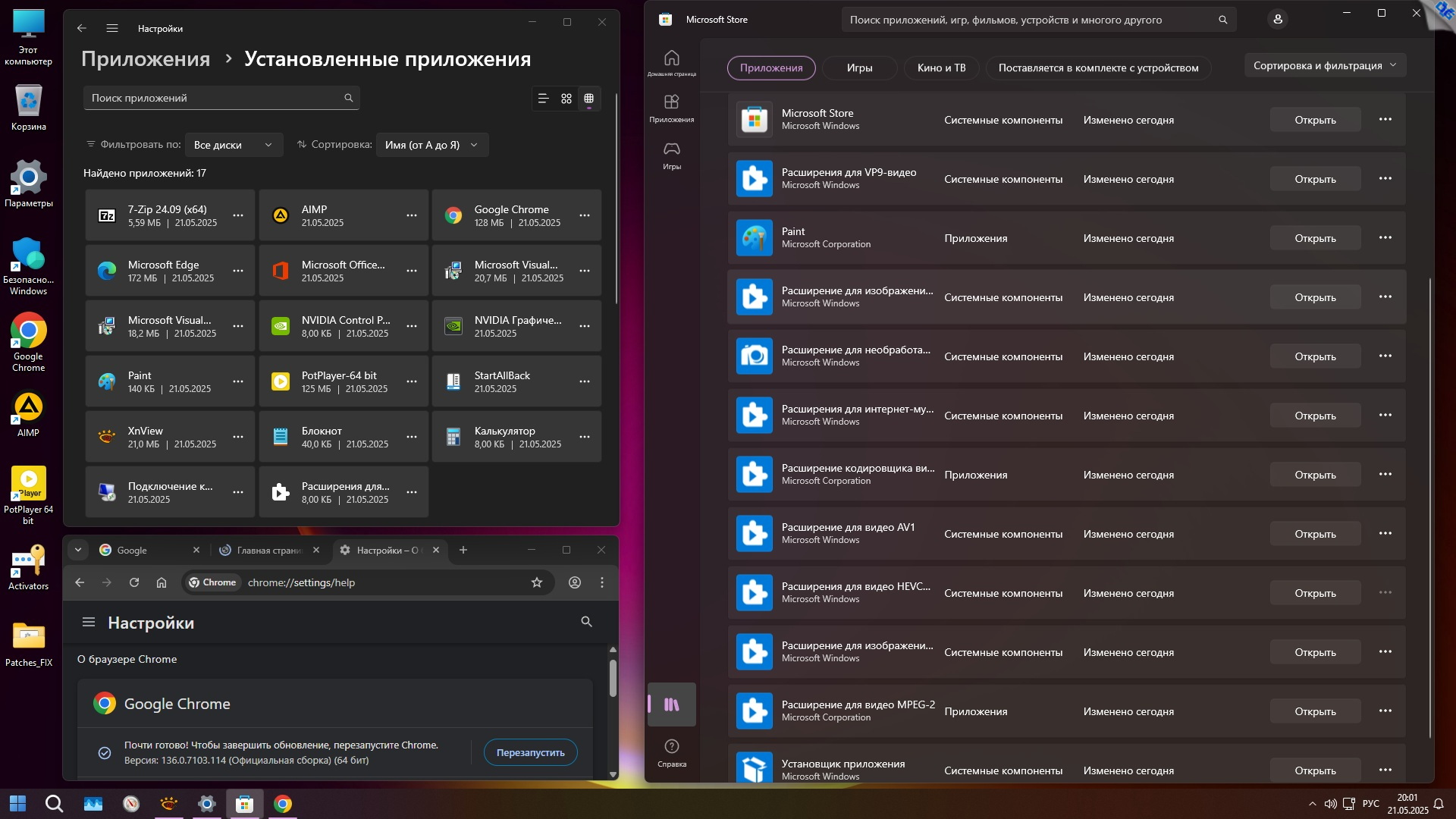Open Store user profile icon
This screenshot has width=1456, height=819.
coord(1278,20)
